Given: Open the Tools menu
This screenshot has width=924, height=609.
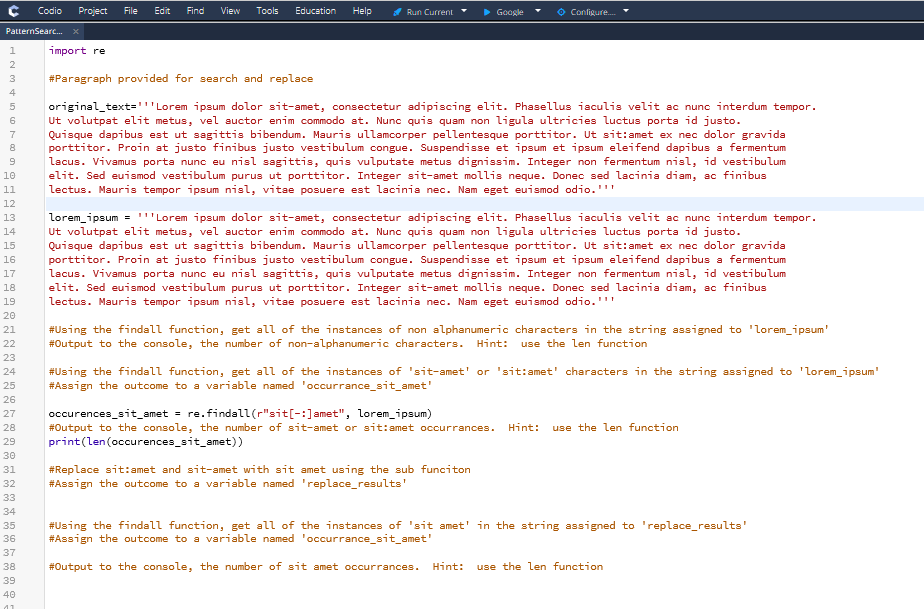Looking at the screenshot, I should tap(267, 11).
